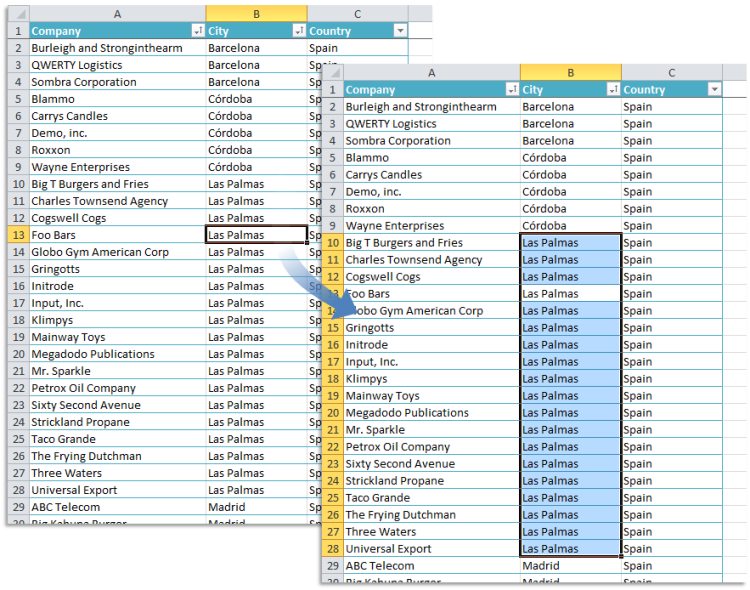The width and height of the screenshot is (750, 590).
Task: Click 'Megadodo Publications' in back sheet
Action: 117,354
